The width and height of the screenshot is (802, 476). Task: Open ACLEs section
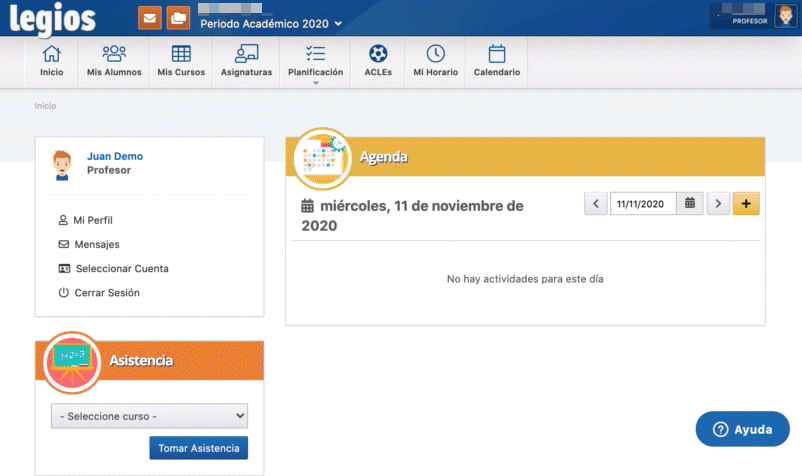pyautogui.click(x=378, y=61)
